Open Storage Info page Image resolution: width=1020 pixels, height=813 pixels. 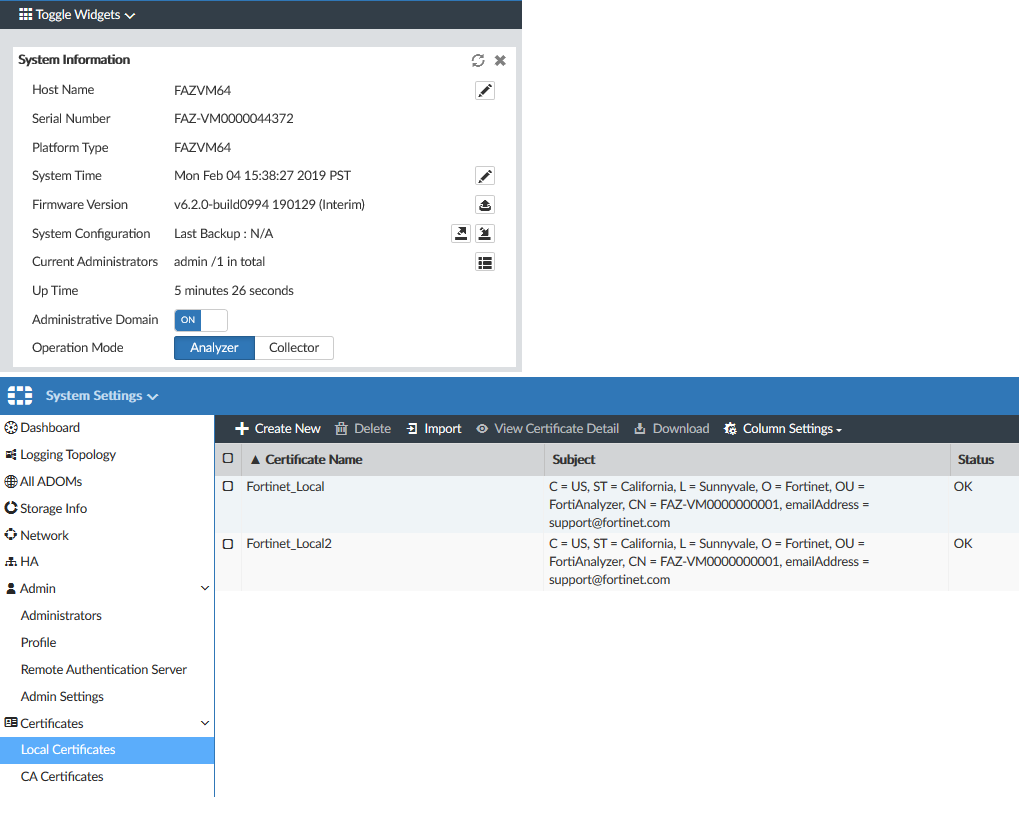[x=53, y=509]
